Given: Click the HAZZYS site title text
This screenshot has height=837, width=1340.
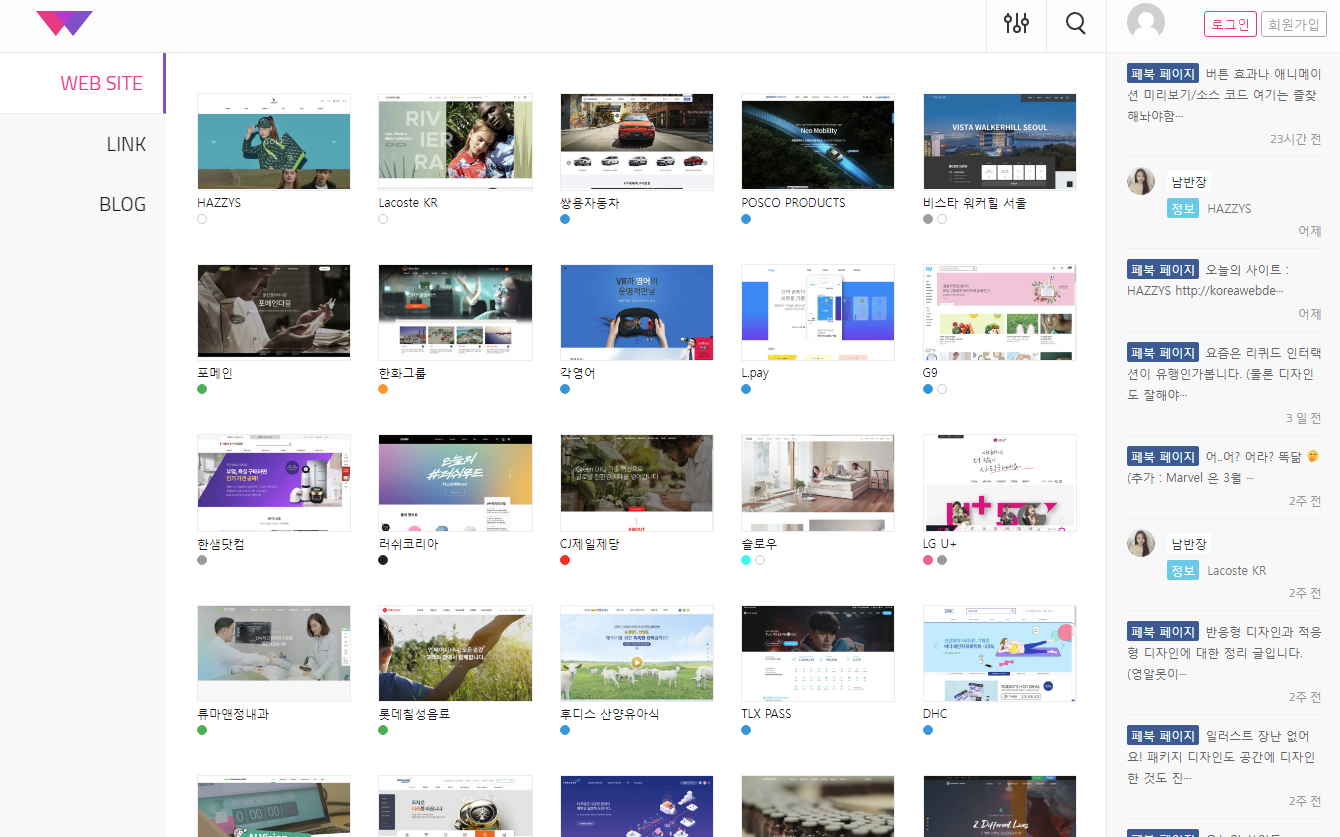Looking at the screenshot, I should [x=219, y=202].
